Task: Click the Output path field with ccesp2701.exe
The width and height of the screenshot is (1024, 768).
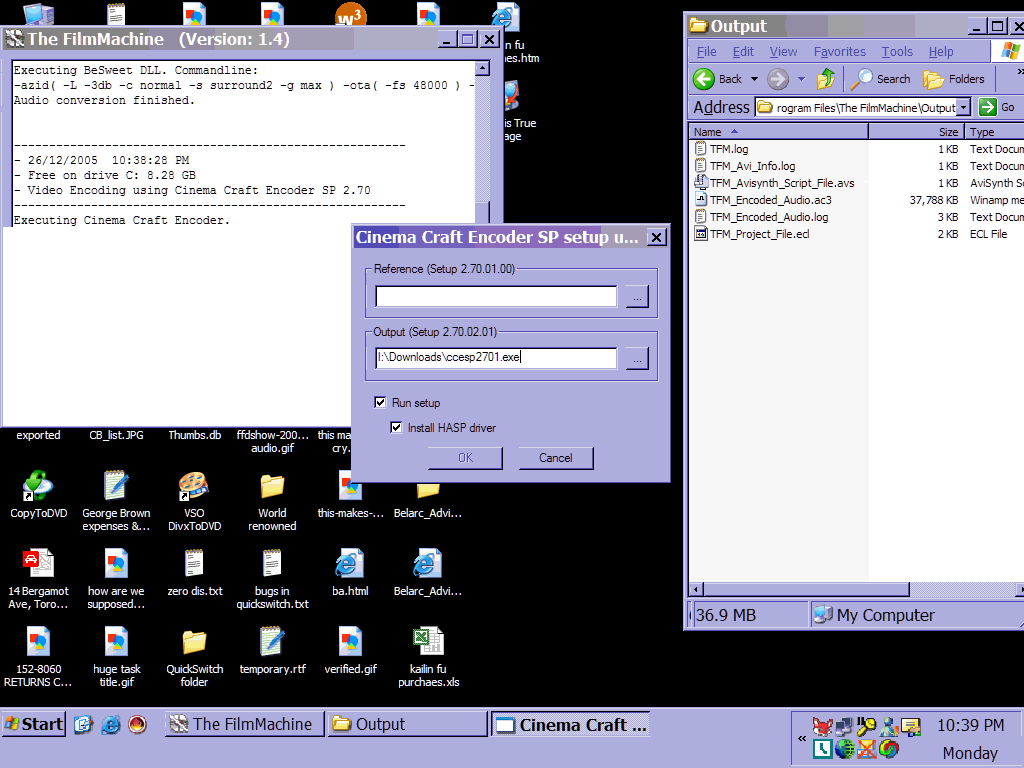Action: tap(496, 358)
